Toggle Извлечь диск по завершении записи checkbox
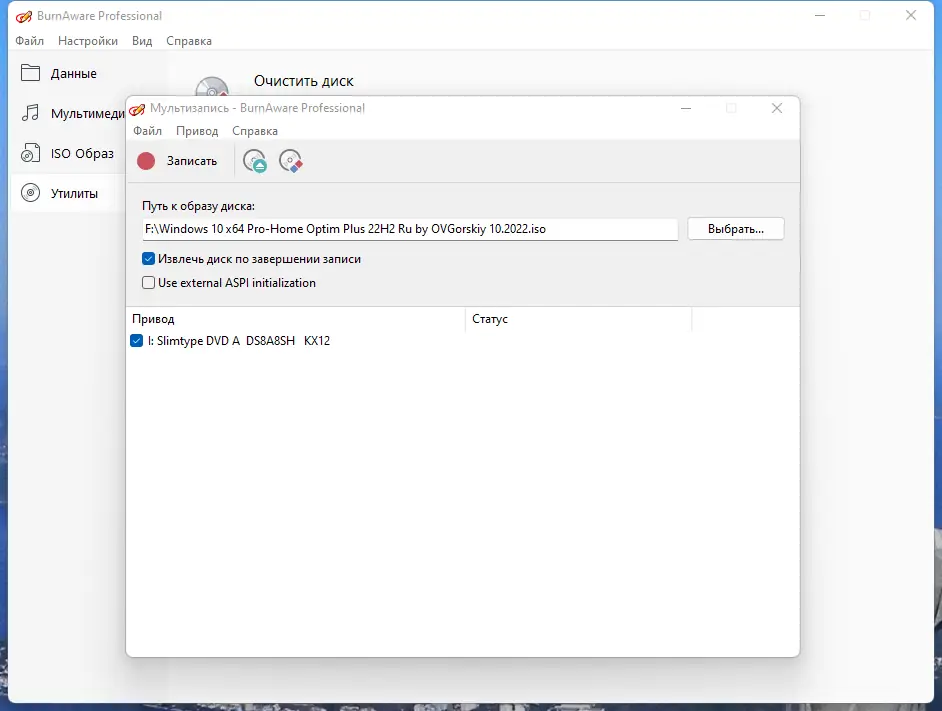 click(148, 259)
